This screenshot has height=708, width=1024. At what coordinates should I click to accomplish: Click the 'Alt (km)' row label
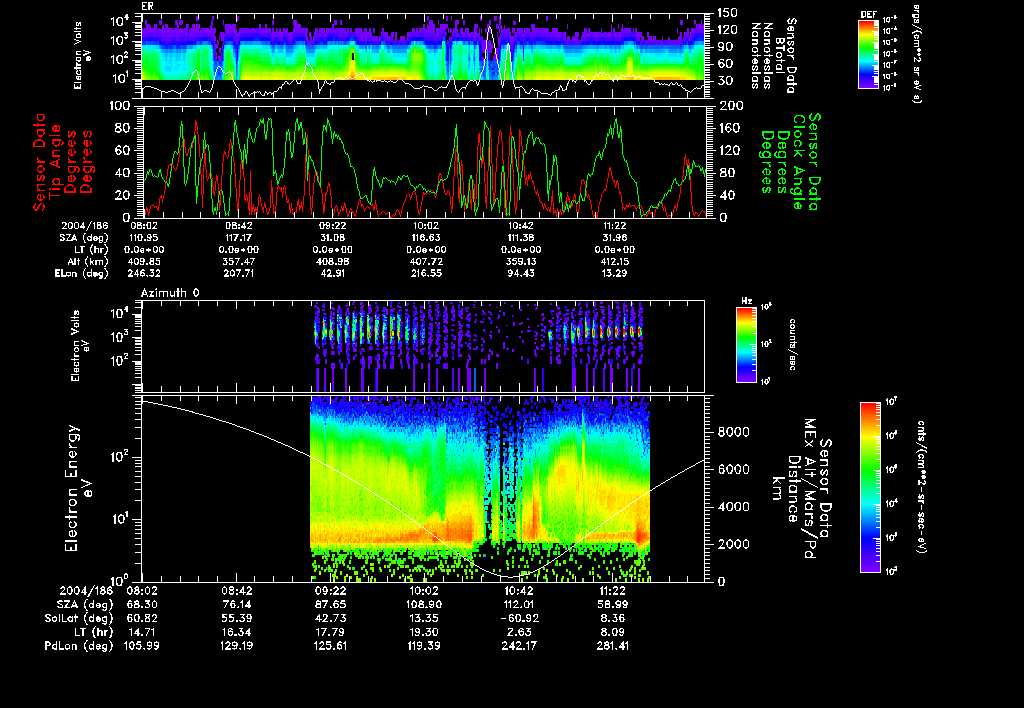tap(90, 262)
